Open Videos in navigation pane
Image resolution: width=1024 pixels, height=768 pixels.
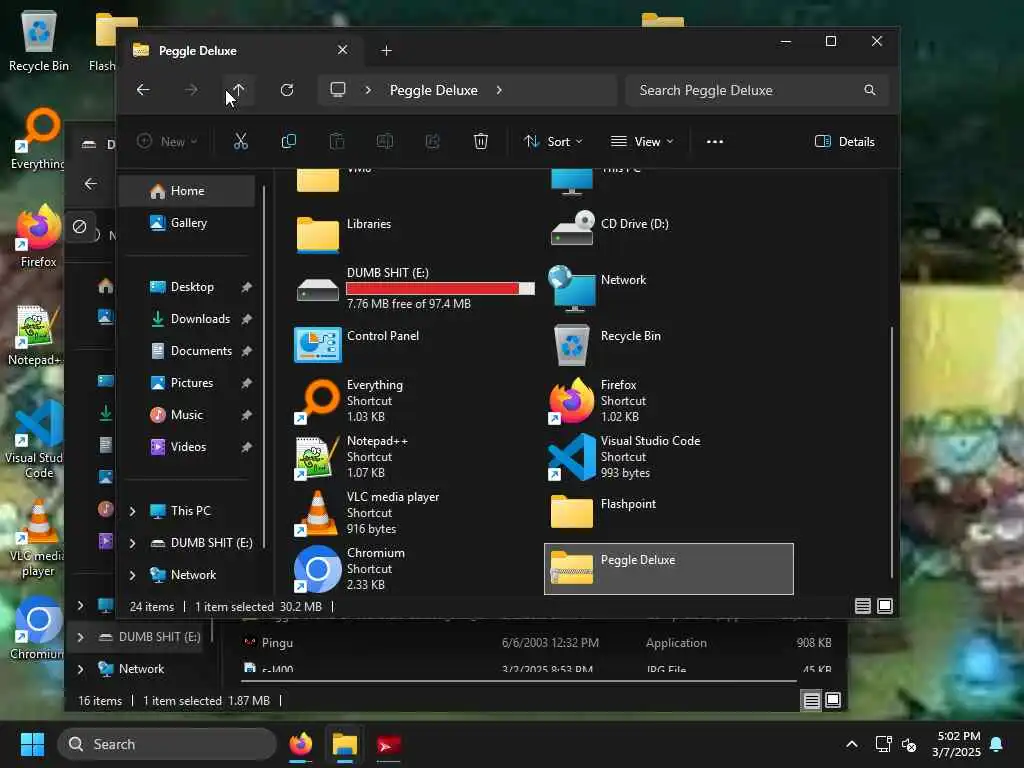coord(188,447)
